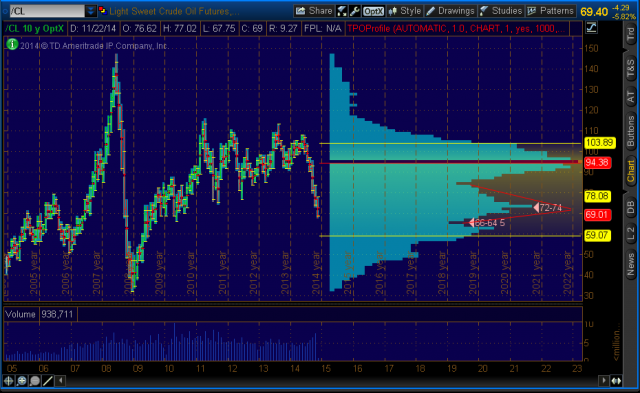Select the trendline drawing tool icon
The width and height of the screenshot is (640, 393).
[48, 381]
